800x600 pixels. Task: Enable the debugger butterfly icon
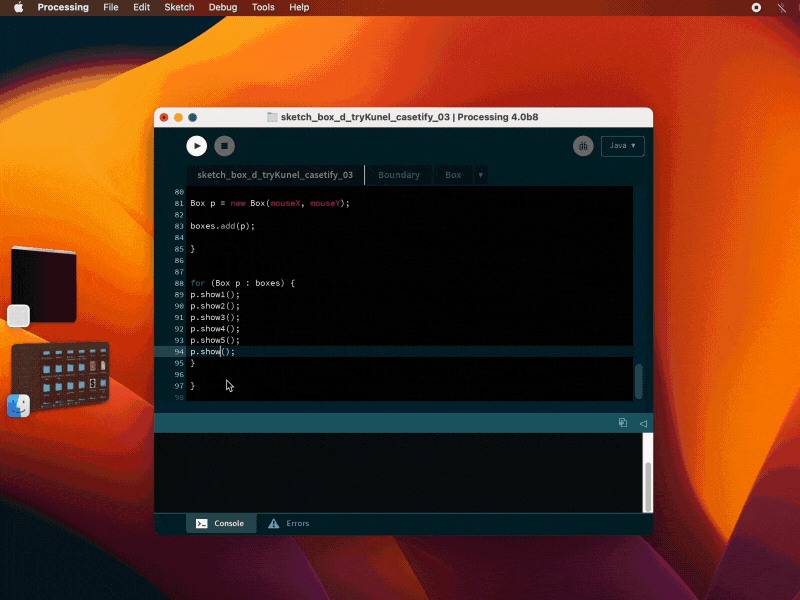click(583, 146)
